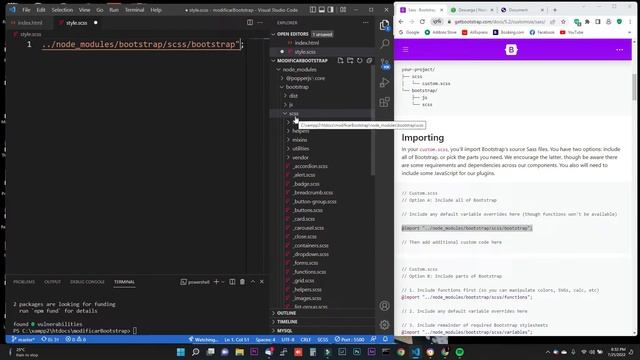This screenshot has width=640, height=360.
Task: Collapse all folders in the explorer
Action: [x=369, y=60]
